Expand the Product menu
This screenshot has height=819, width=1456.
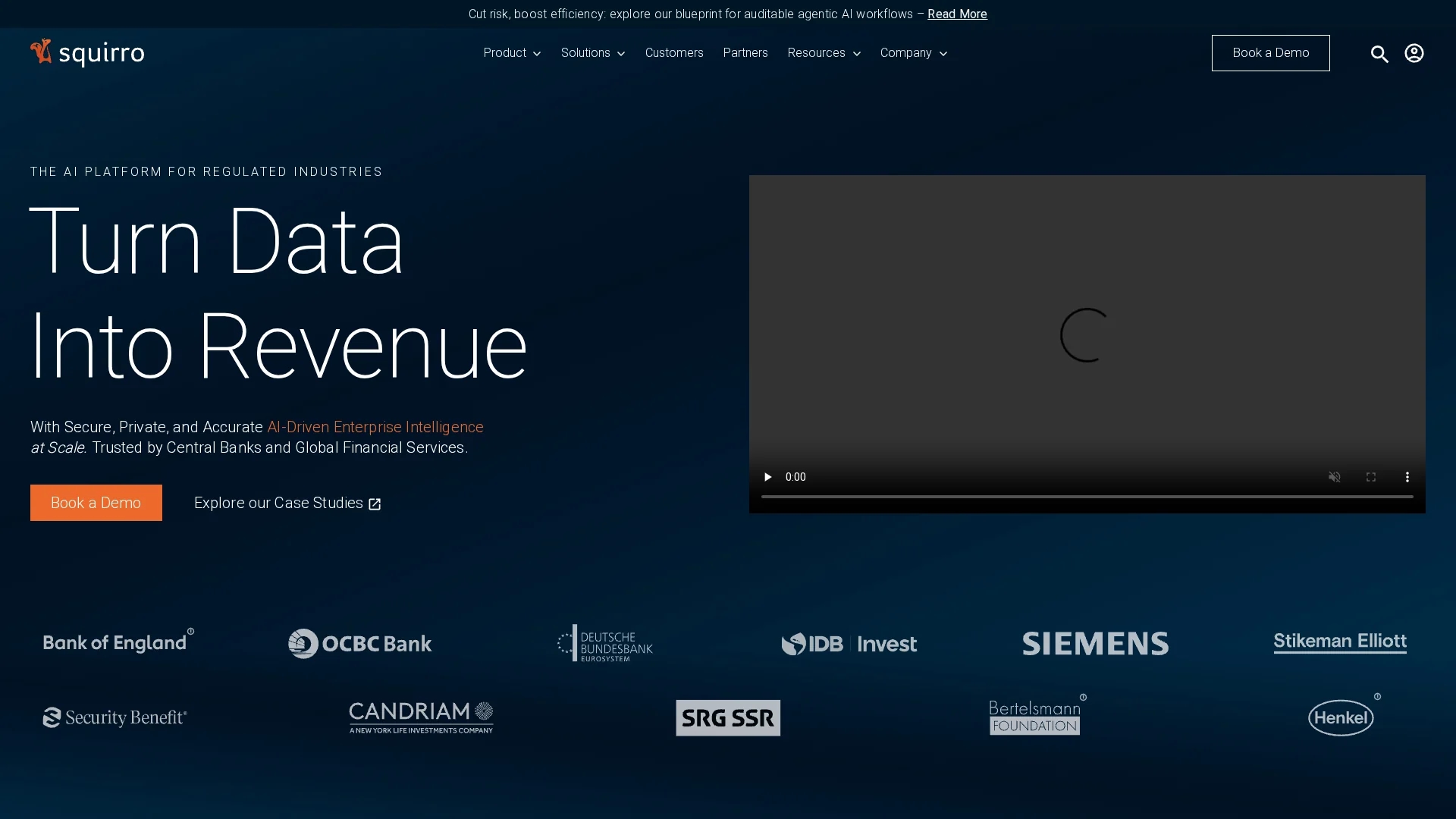point(512,53)
